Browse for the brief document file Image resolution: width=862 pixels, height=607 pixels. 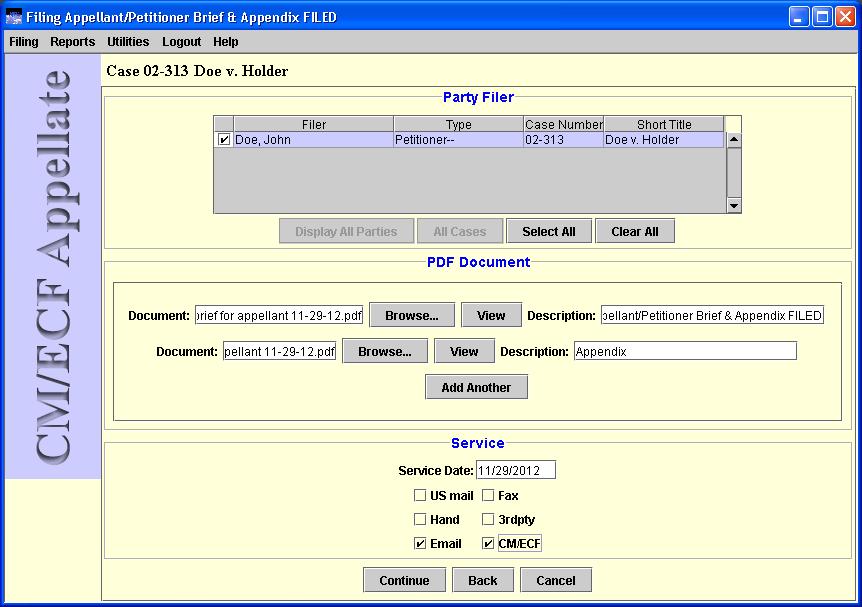click(412, 316)
